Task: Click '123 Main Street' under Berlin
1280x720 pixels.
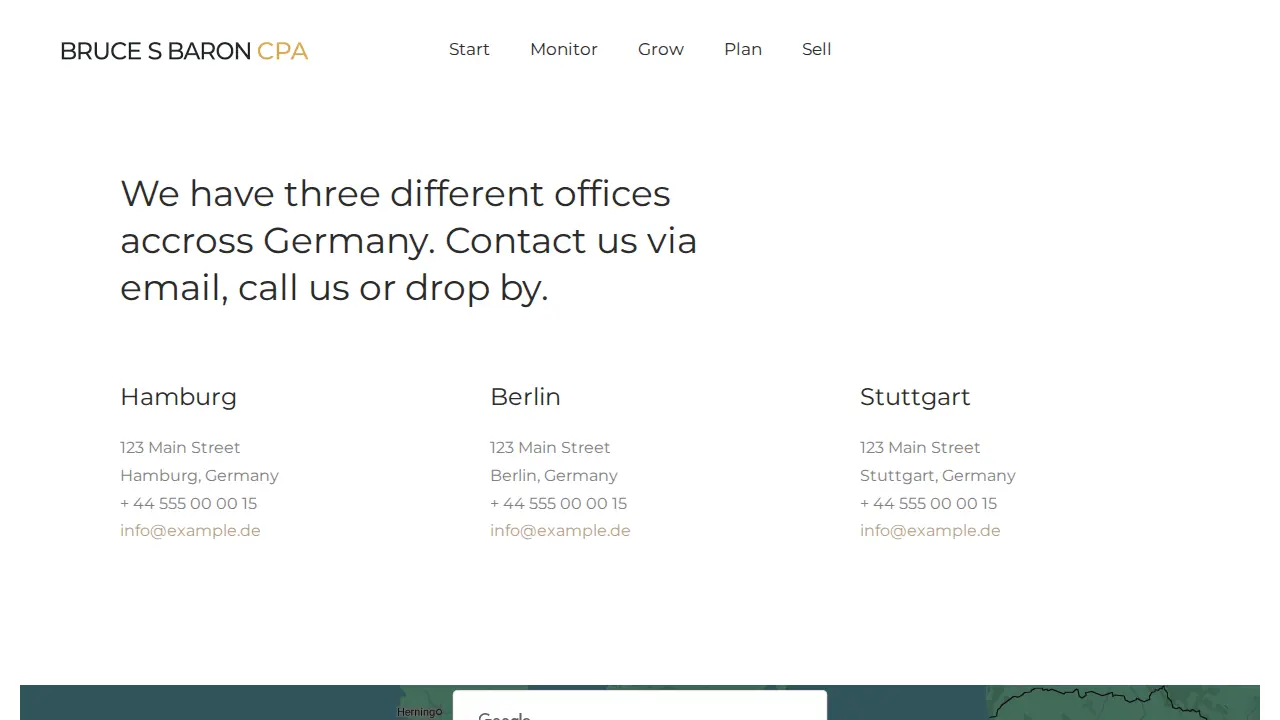Action: pos(550,447)
